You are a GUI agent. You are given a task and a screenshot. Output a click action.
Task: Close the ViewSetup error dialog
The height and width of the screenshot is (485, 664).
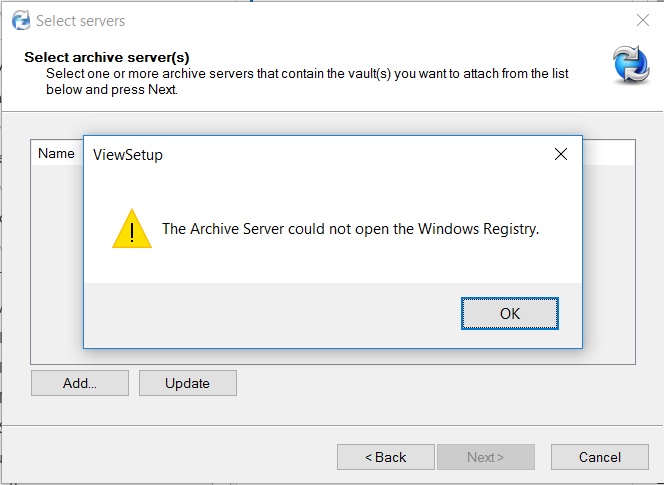coord(561,154)
